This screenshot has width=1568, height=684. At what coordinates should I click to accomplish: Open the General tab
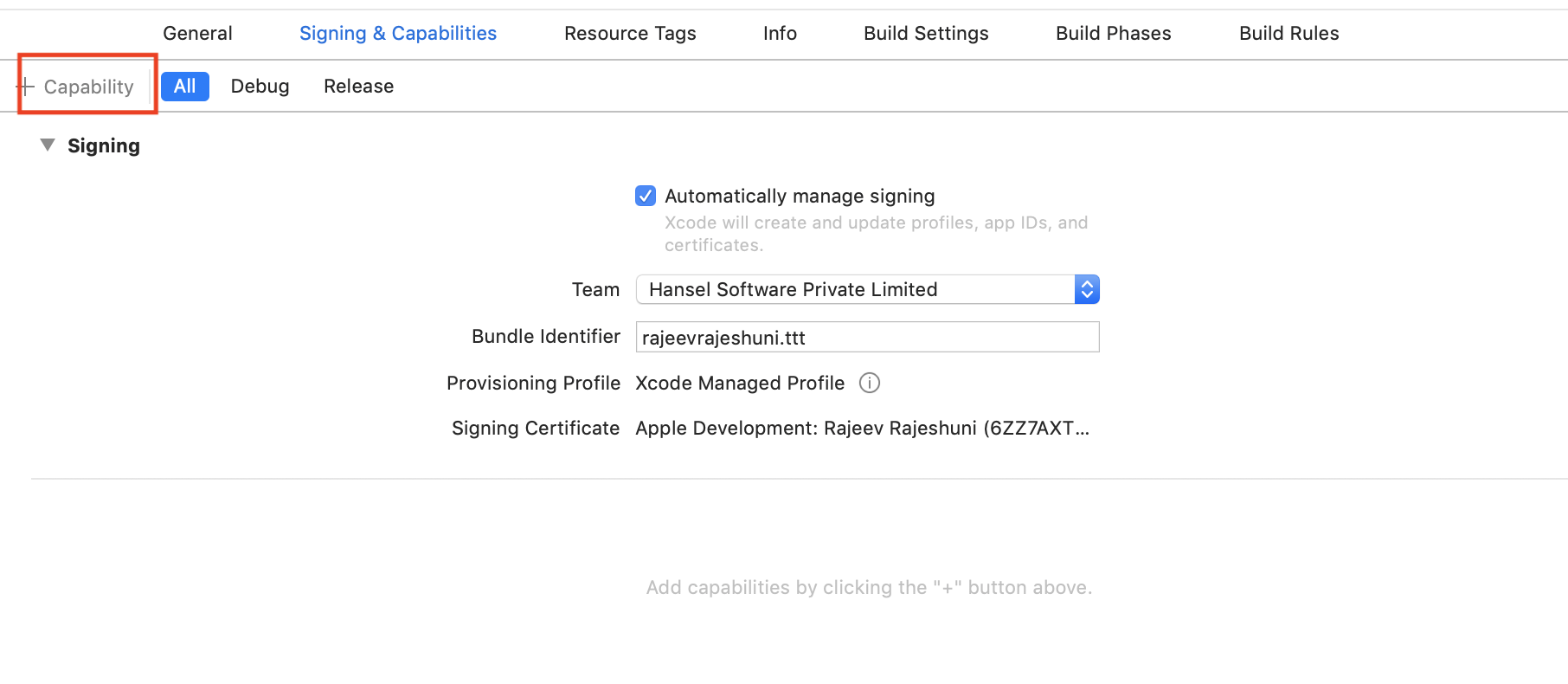coord(197,33)
